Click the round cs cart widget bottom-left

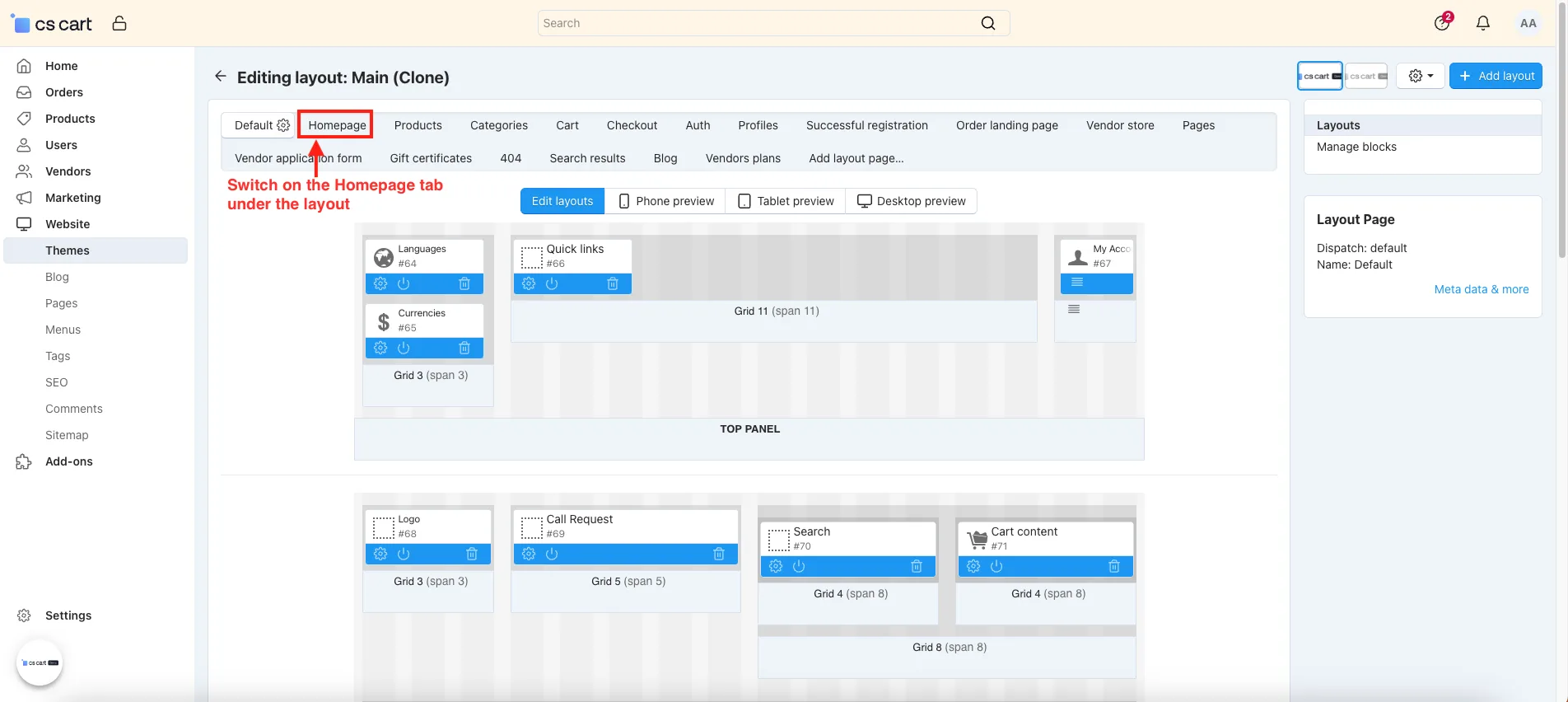(40, 662)
